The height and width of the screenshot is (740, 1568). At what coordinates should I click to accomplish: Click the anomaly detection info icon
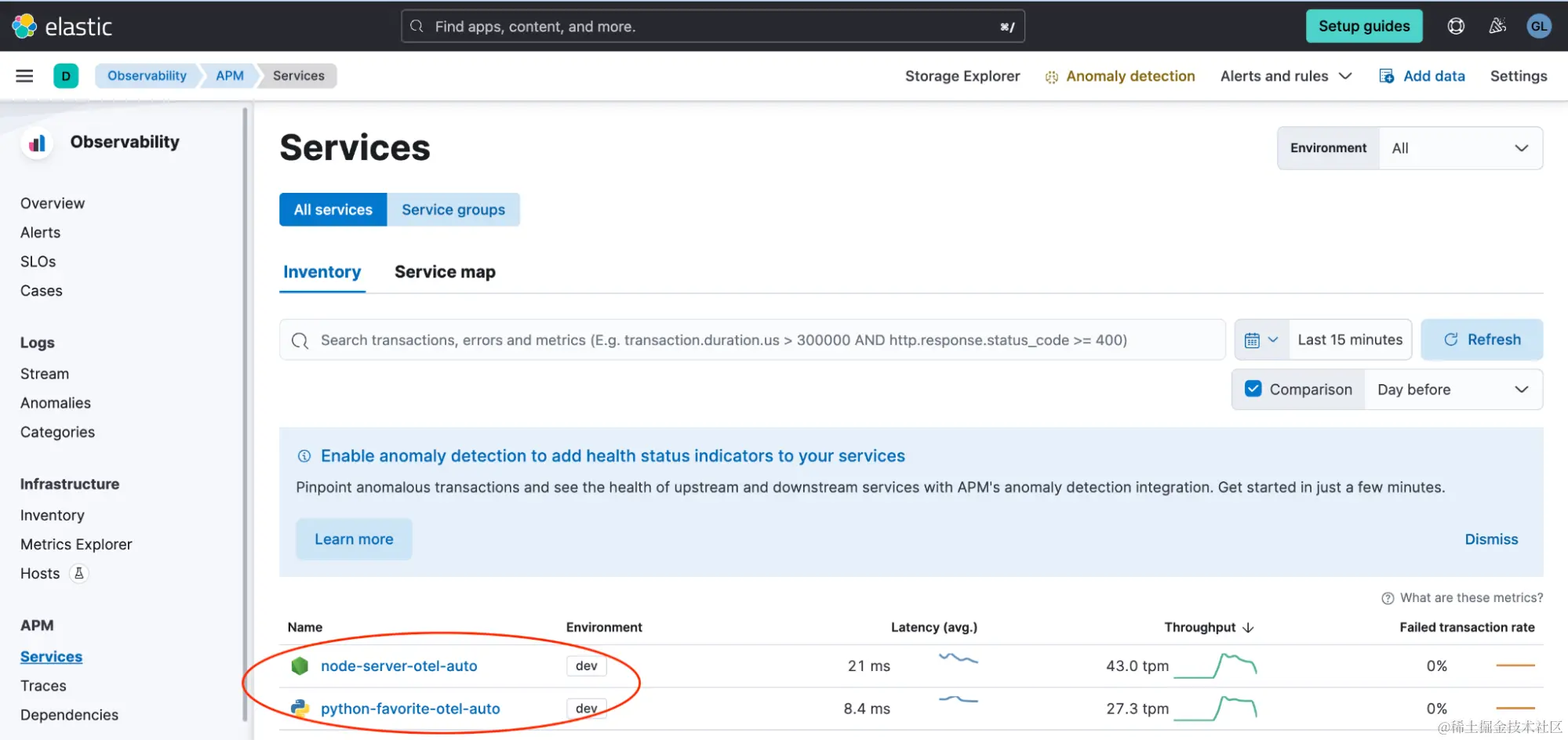coord(304,456)
